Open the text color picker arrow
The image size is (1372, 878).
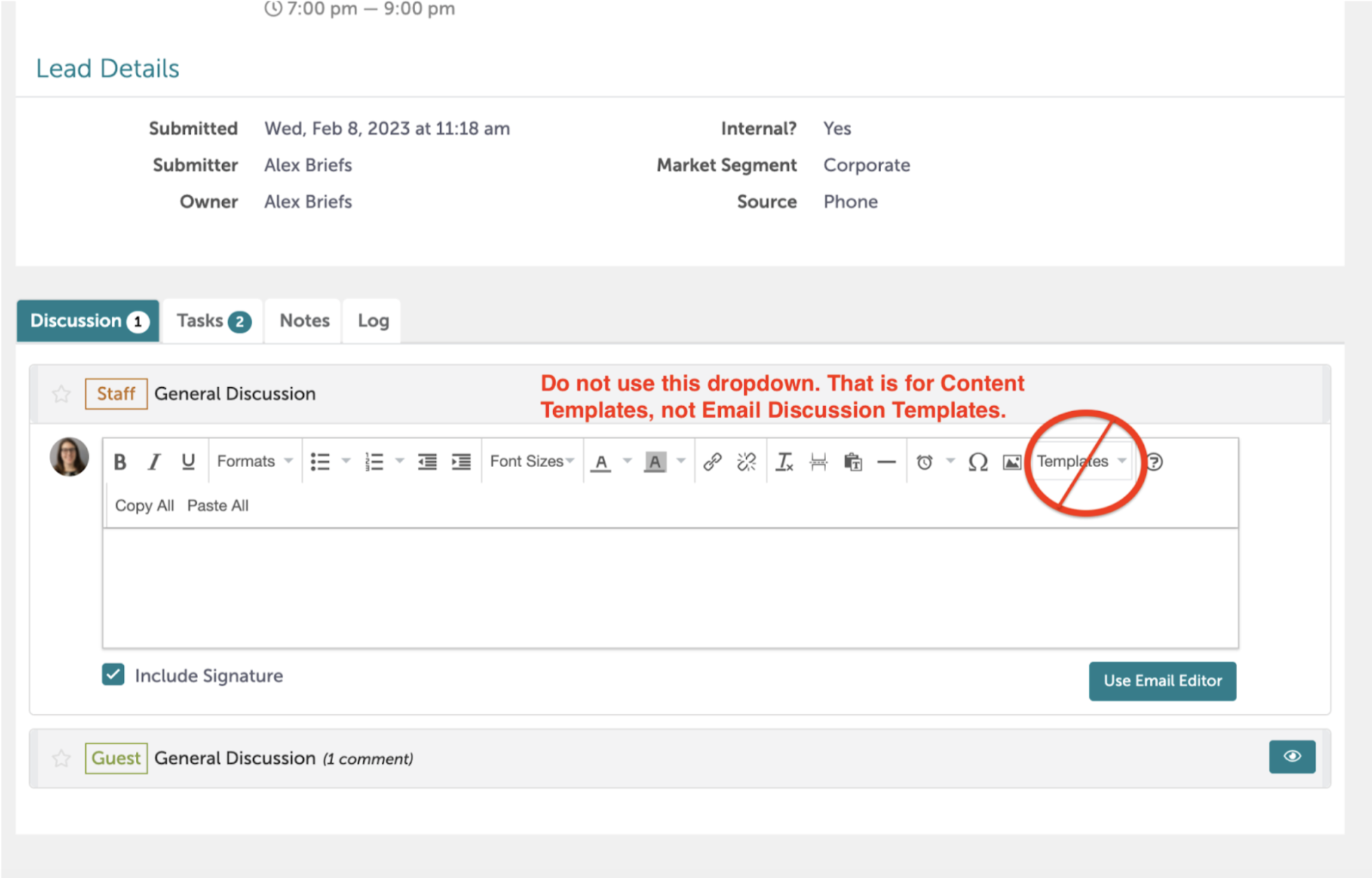(627, 461)
